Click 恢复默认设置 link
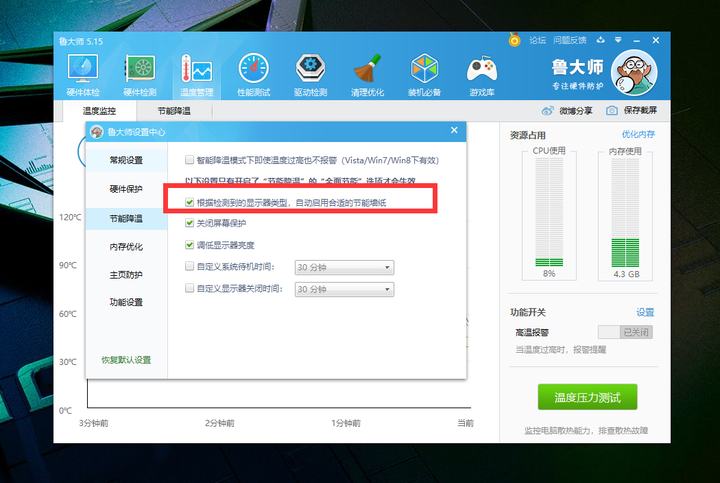The height and width of the screenshot is (483, 720). (126, 360)
